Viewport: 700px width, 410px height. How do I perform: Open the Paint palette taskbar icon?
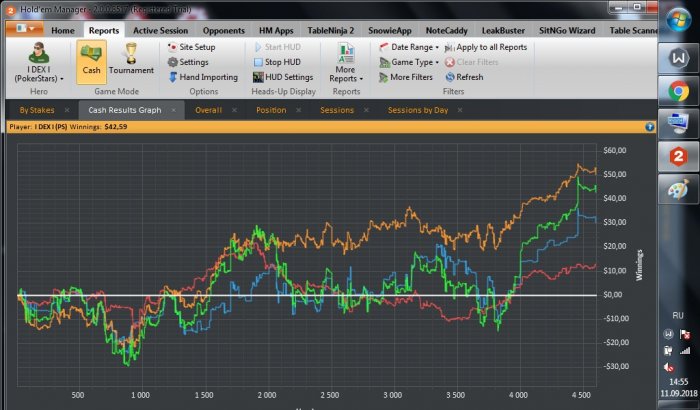point(678,190)
